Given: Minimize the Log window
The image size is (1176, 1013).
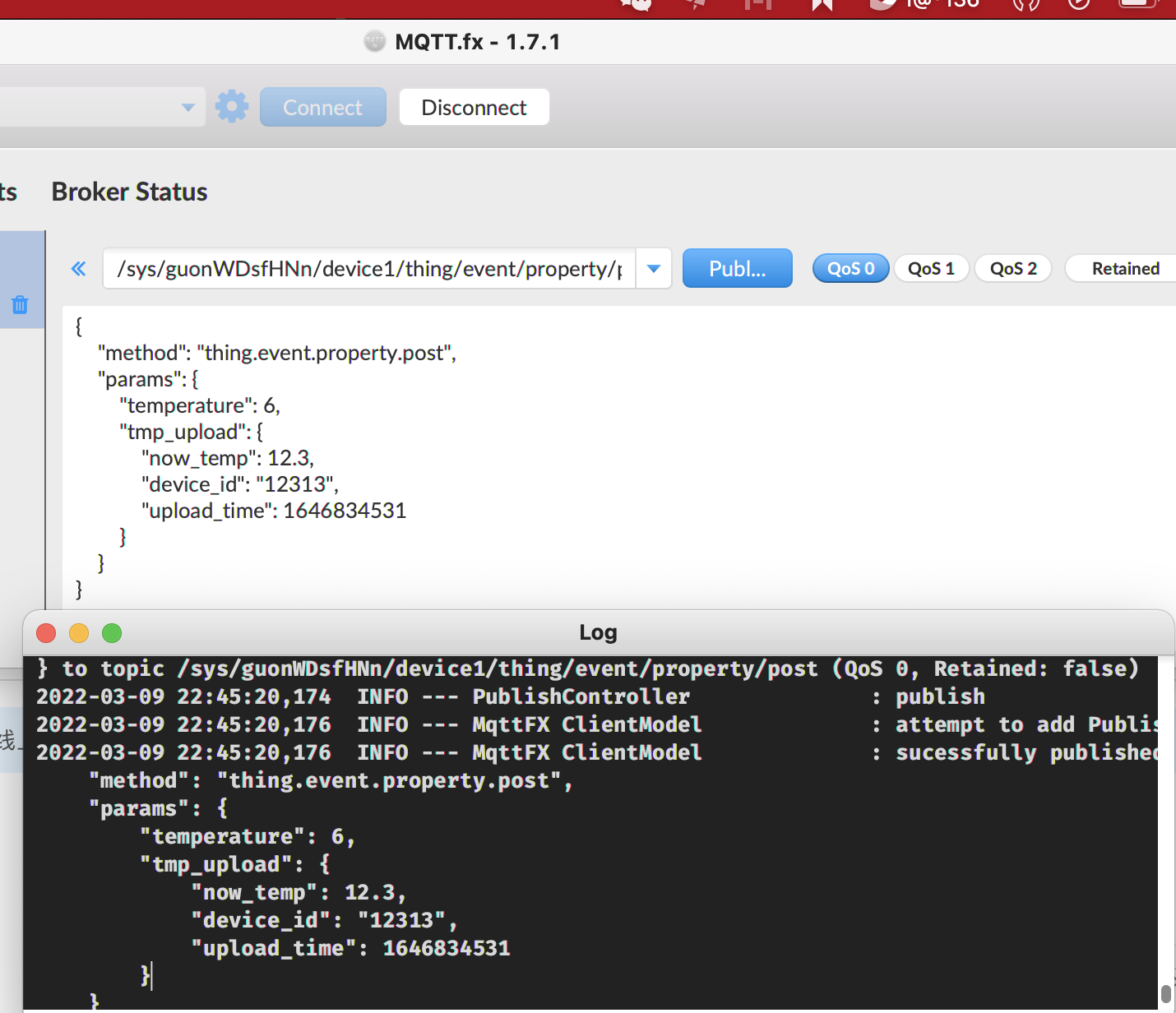Looking at the screenshot, I should coord(79,633).
